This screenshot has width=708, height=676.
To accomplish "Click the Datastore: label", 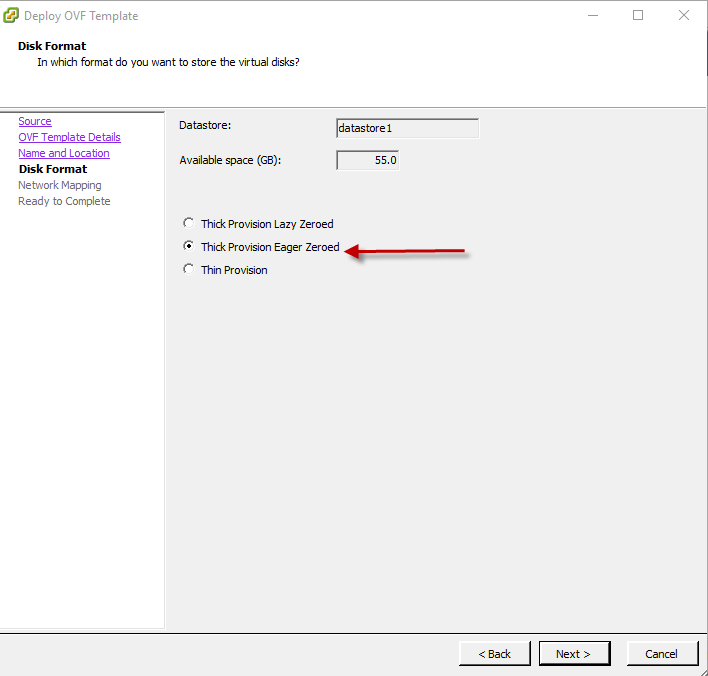I will coord(205,125).
